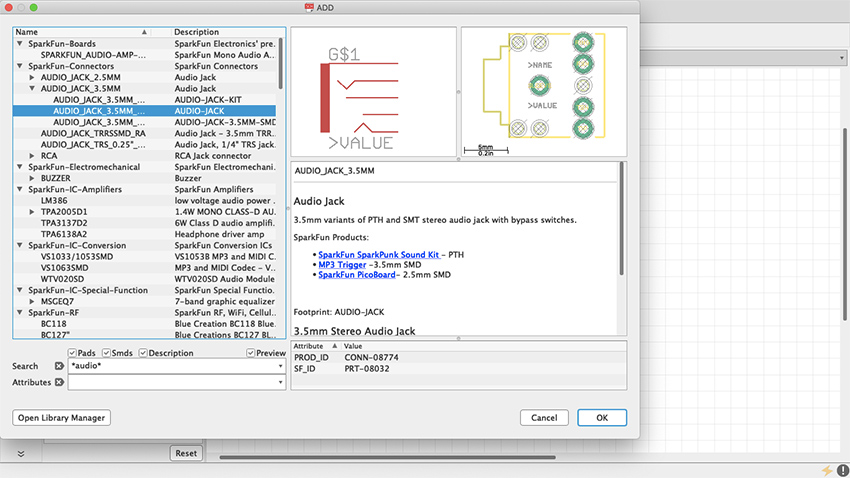Screen dimensions: 850x478
Task: Select the LM386 device row
Action: (144, 201)
